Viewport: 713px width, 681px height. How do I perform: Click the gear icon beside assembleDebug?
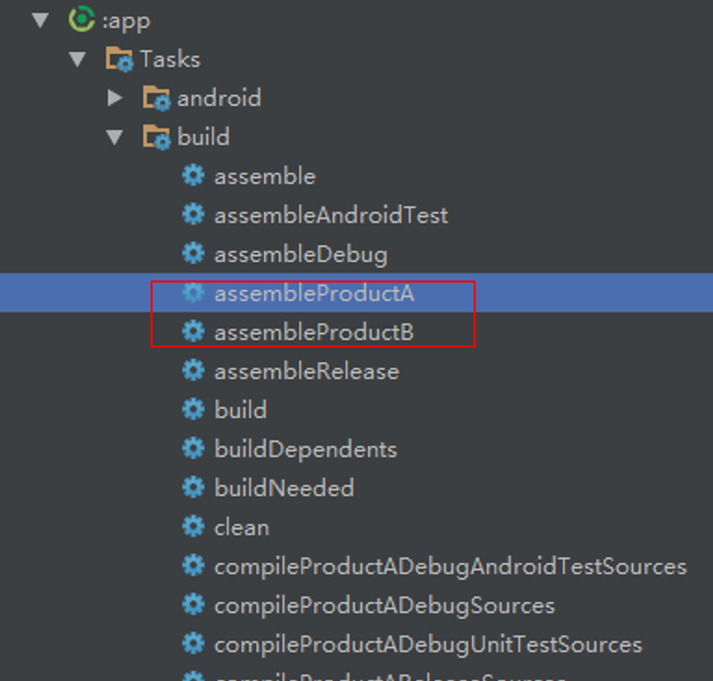click(193, 254)
